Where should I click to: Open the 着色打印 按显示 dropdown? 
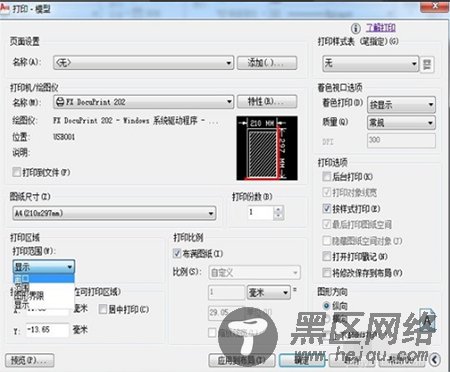401,105
